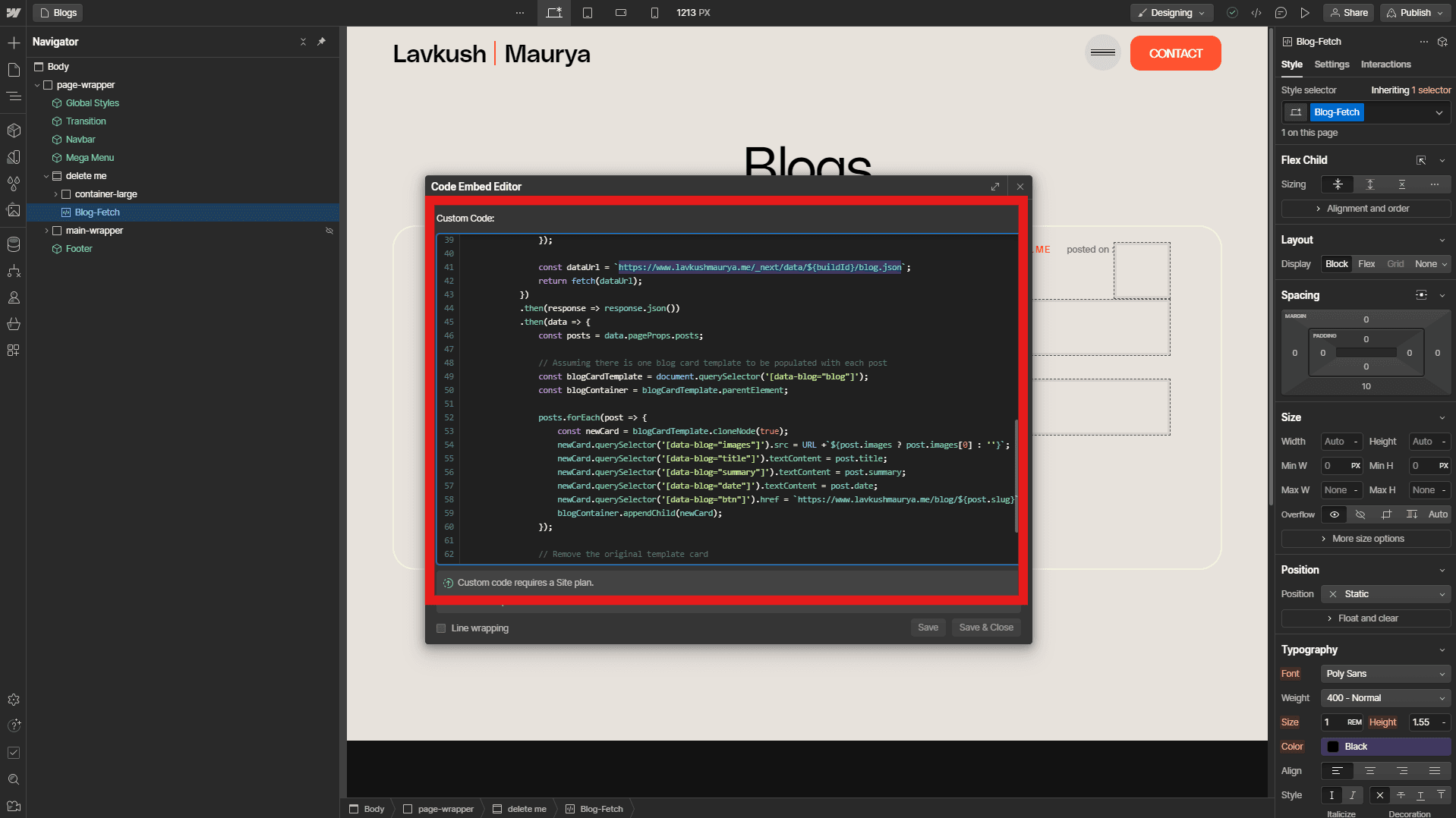This screenshot has width=1456, height=818.
Task: Collapse all Navigator items icon
Action: click(303, 42)
